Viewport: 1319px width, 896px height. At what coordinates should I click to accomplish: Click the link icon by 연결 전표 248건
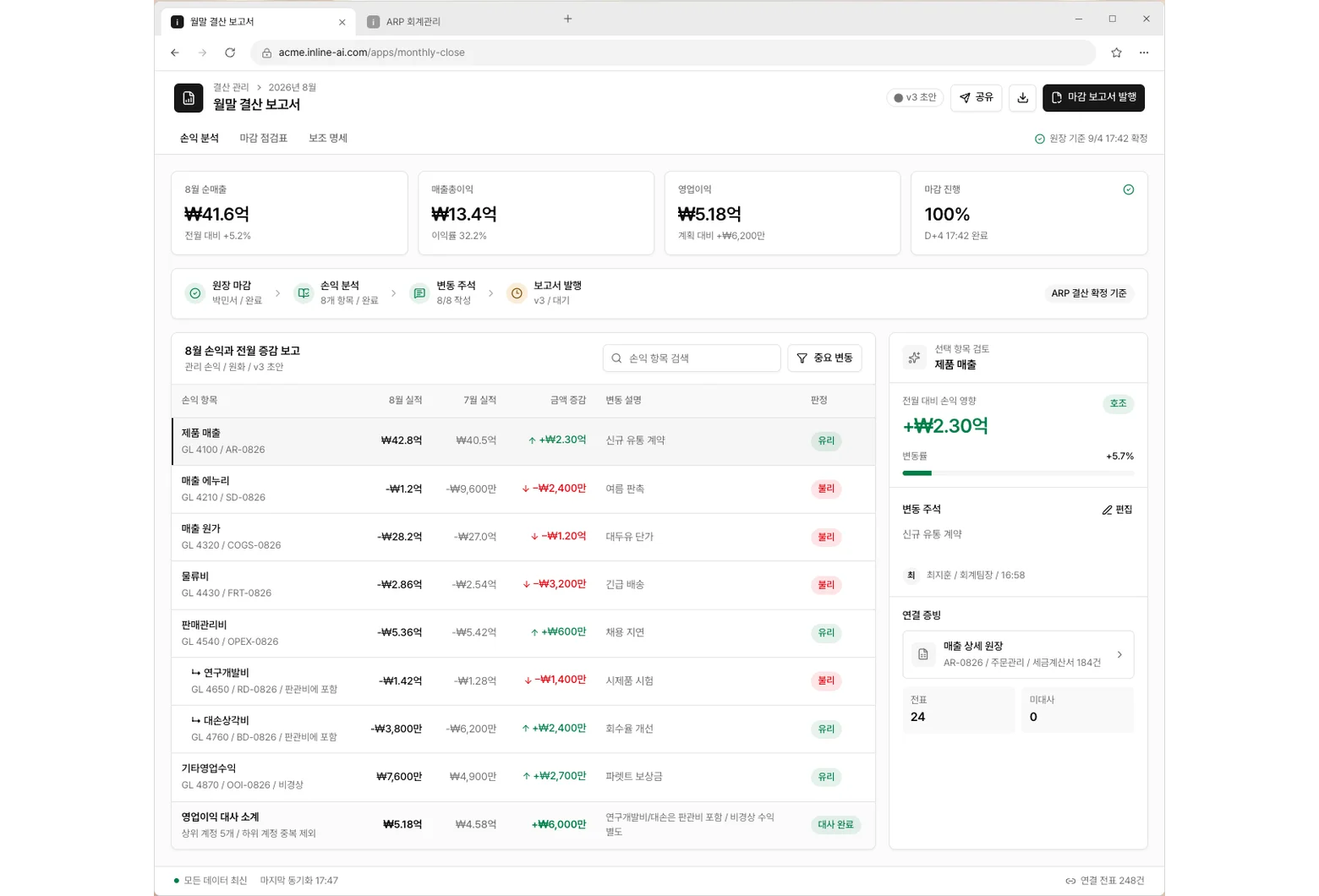tap(1070, 881)
